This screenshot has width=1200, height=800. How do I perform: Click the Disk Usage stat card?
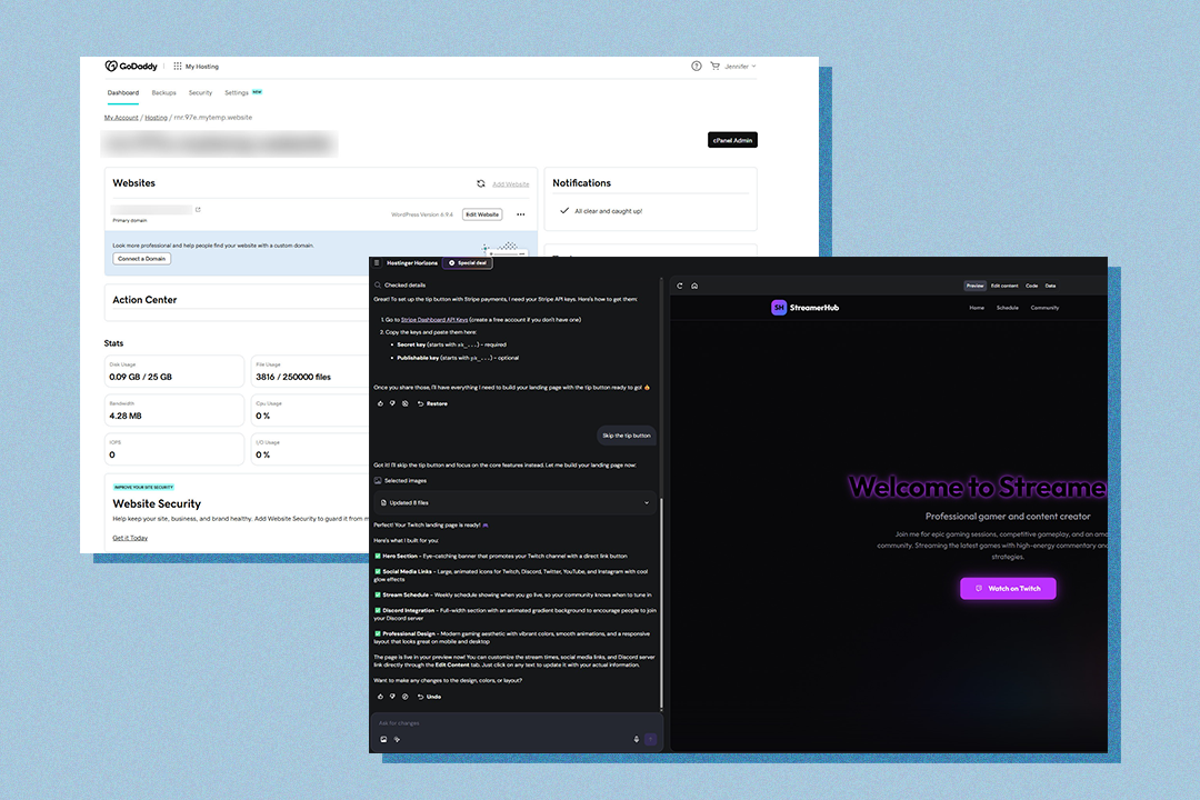tap(174, 371)
